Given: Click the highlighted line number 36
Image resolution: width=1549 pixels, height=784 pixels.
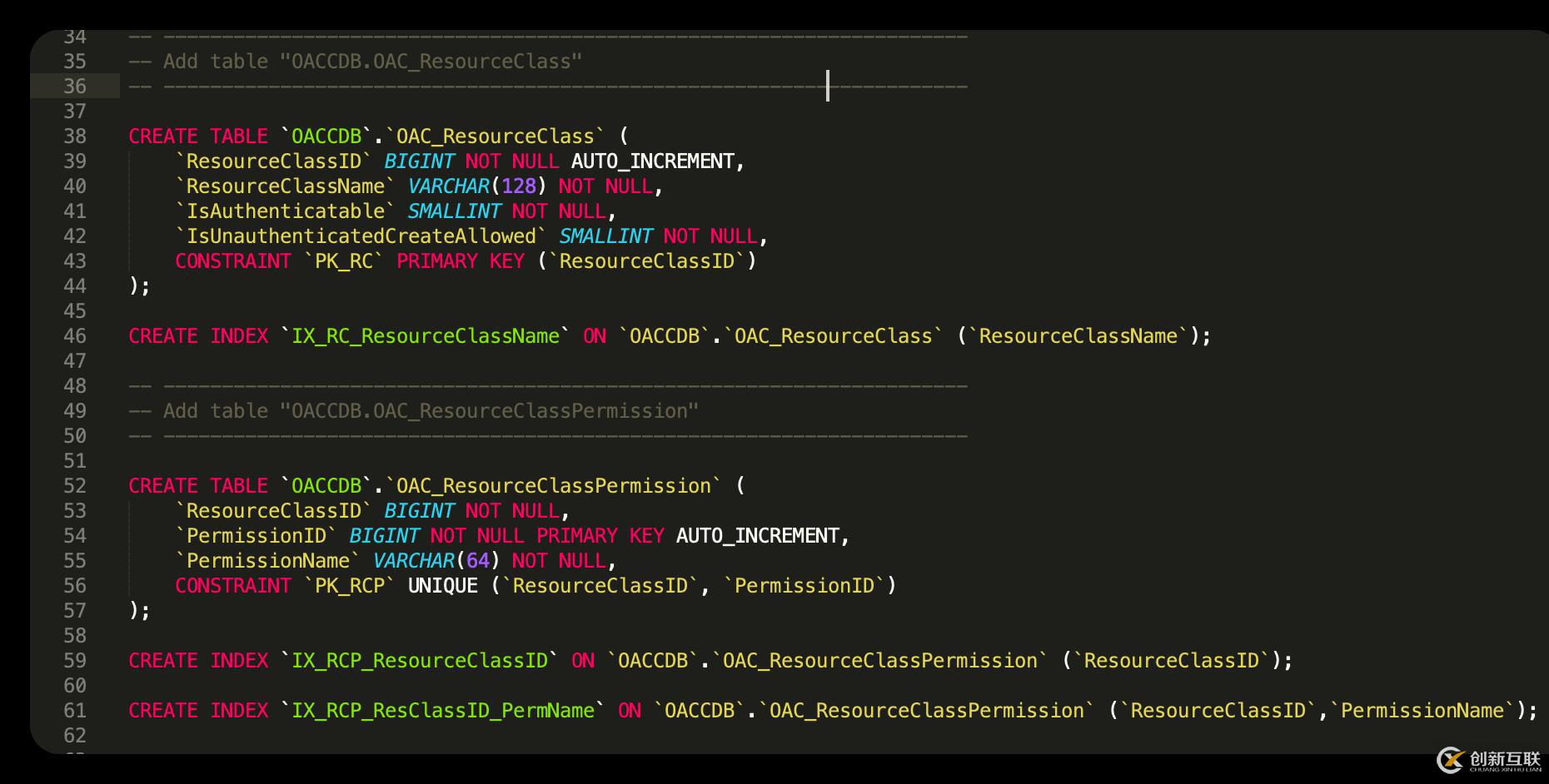Looking at the screenshot, I should 75,87.
